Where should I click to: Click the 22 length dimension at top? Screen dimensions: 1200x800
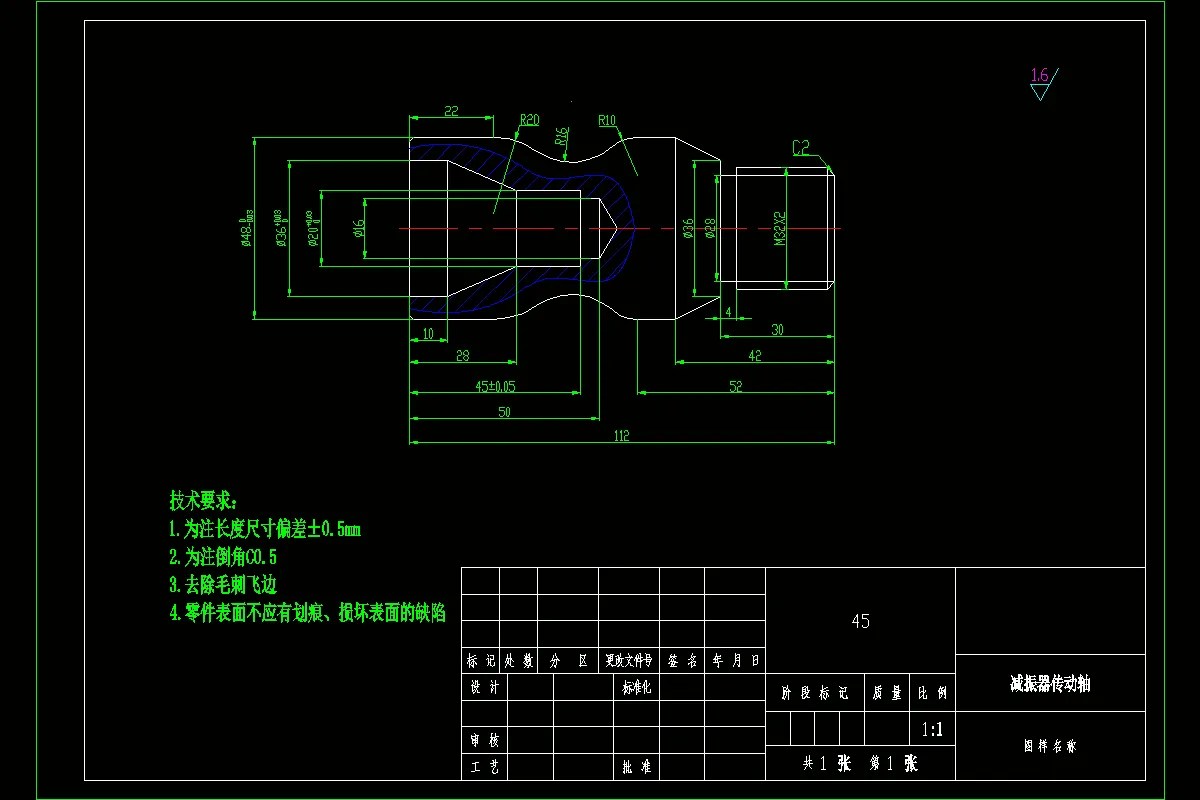point(451,111)
